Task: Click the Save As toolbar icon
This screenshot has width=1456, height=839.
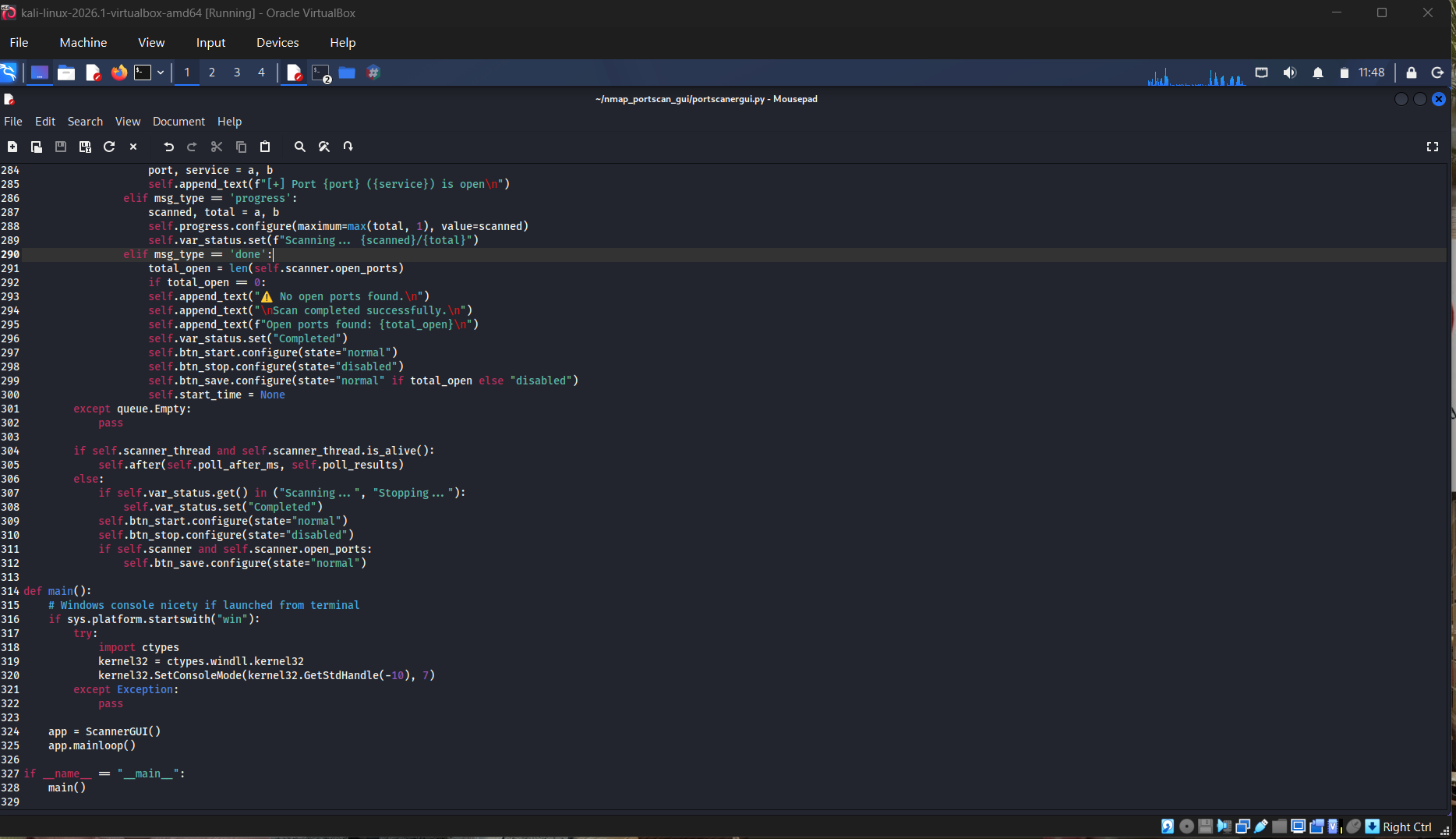Action: pos(85,147)
